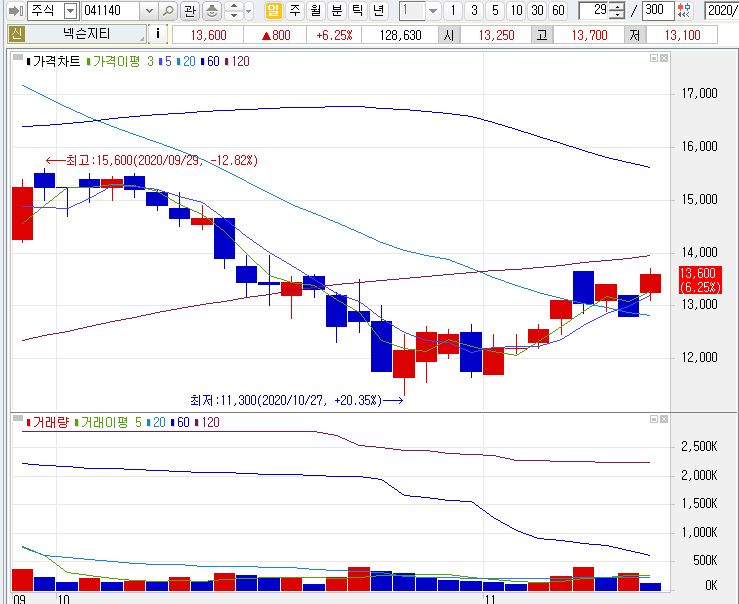This screenshot has height=604, width=739.
Task: Click the 10 month marker on time axis
Action: [63, 599]
